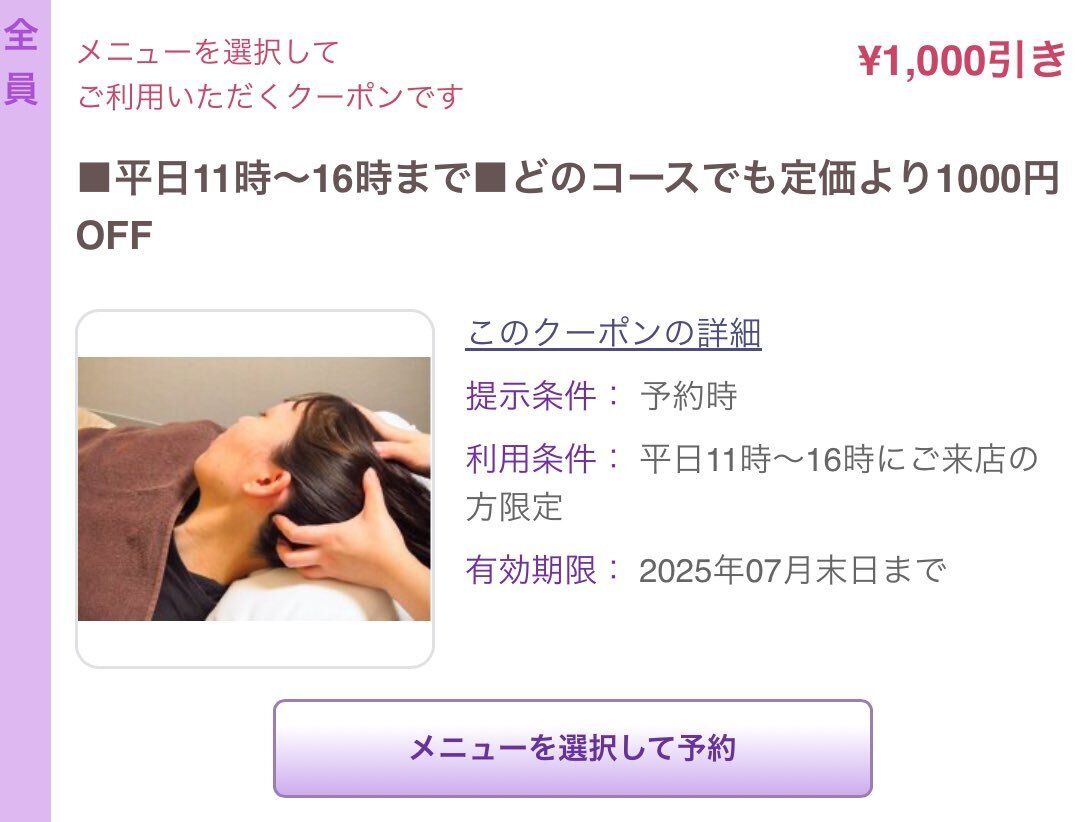Click the 平日11時〜16時にご来店の condition text
The height and width of the screenshot is (822, 1083).
(838, 459)
